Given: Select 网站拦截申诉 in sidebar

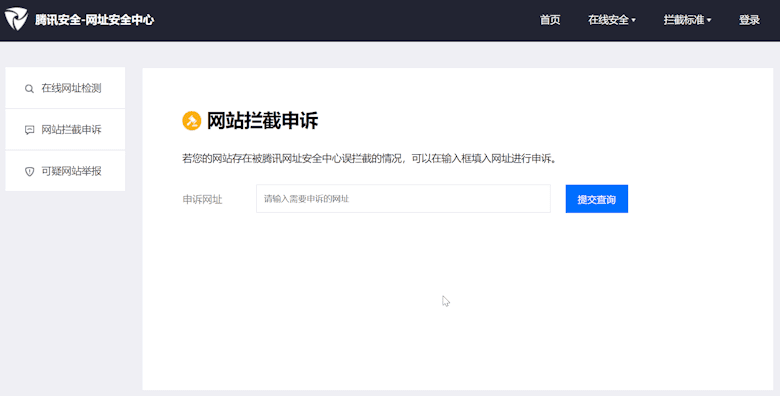Looking at the screenshot, I should [65, 129].
